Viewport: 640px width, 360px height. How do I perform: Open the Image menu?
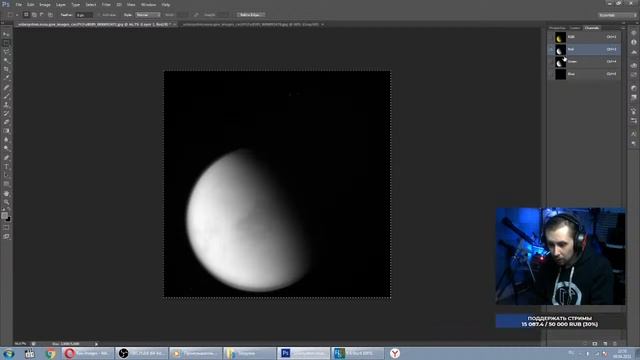pyautogui.click(x=44, y=4)
